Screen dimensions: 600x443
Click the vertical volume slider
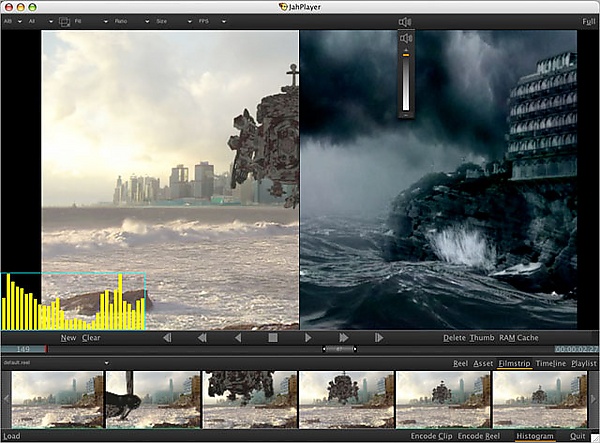(405, 85)
